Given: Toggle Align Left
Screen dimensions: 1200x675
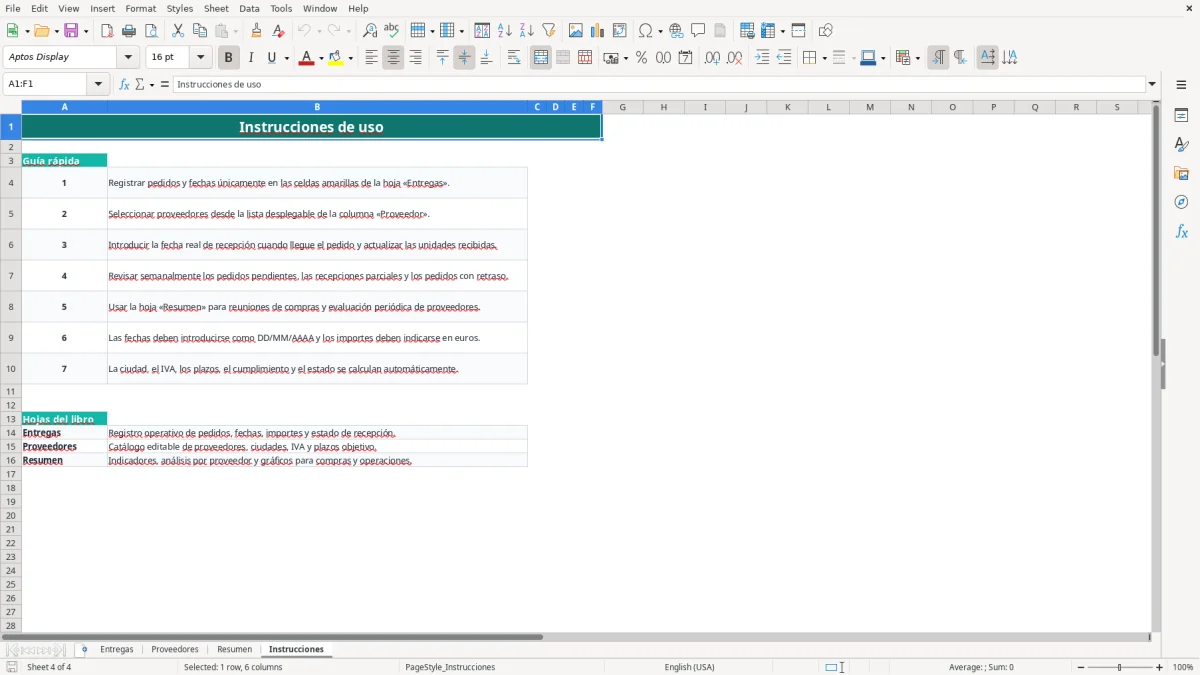Looking at the screenshot, I should point(371,58).
